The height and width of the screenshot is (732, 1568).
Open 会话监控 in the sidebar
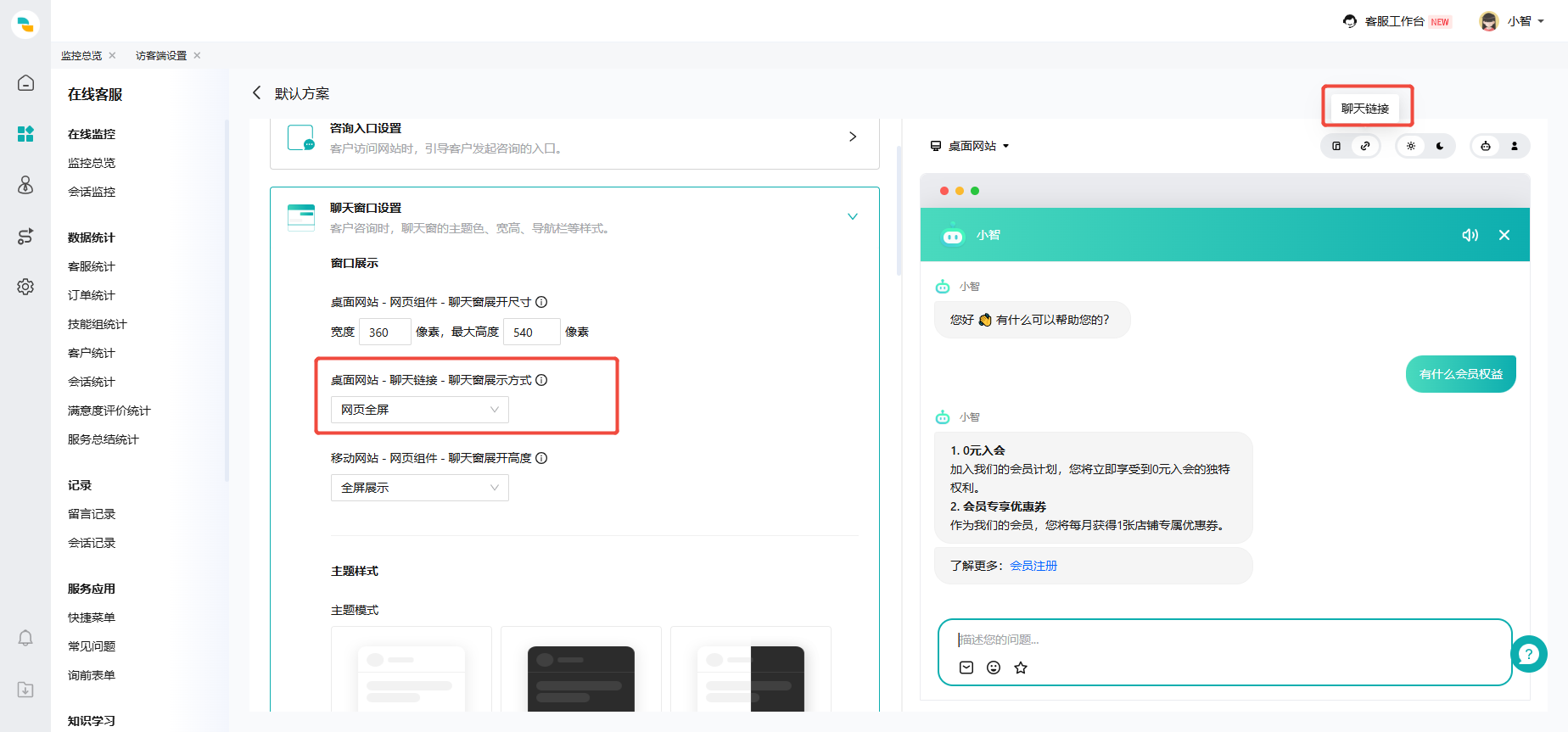(92, 192)
